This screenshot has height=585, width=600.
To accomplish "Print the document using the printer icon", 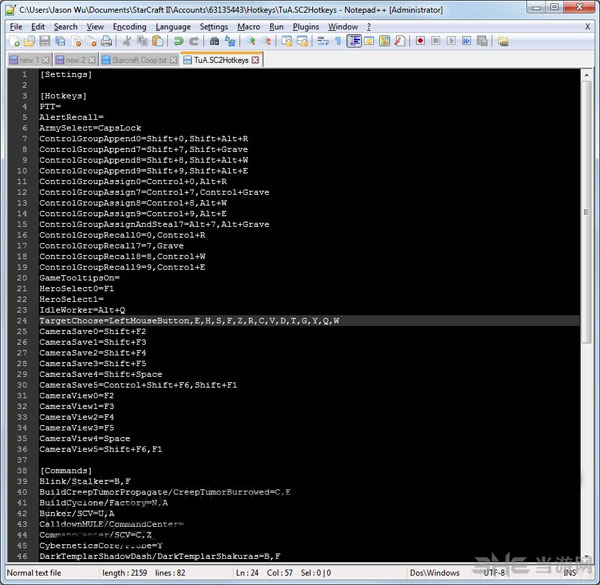I will tap(106, 41).
